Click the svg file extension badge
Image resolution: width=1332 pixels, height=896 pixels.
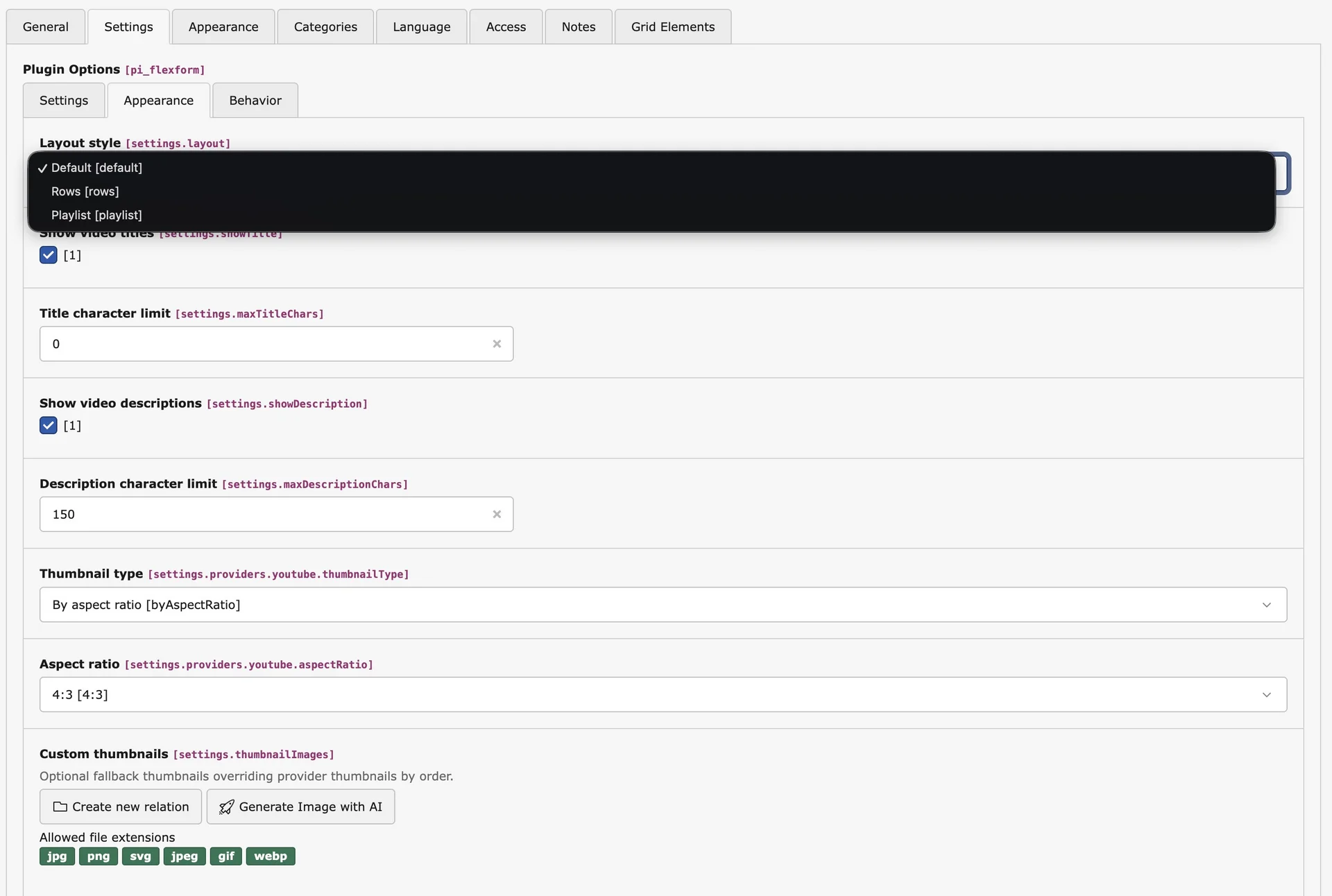(140, 856)
